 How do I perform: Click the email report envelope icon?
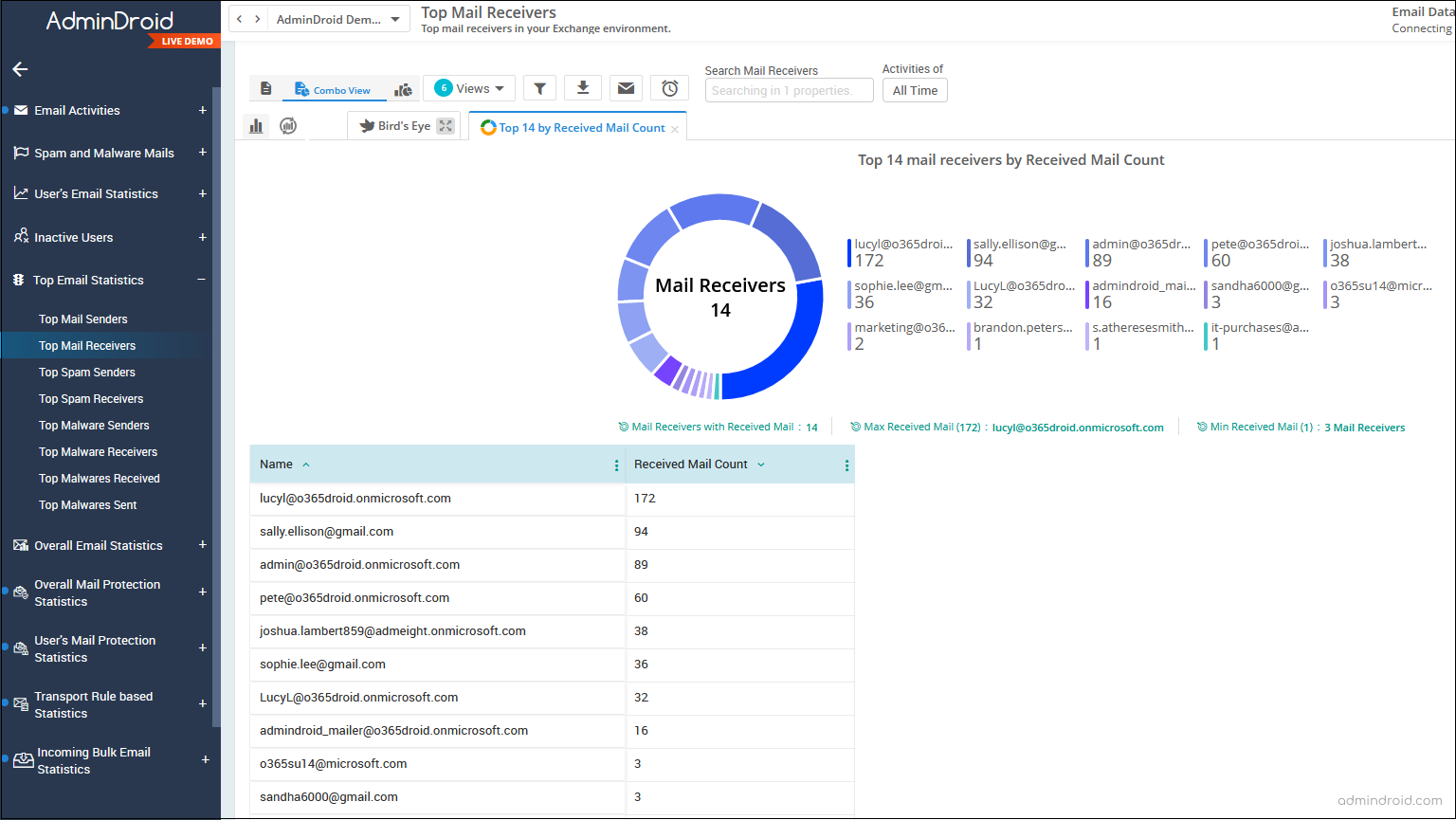click(626, 87)
